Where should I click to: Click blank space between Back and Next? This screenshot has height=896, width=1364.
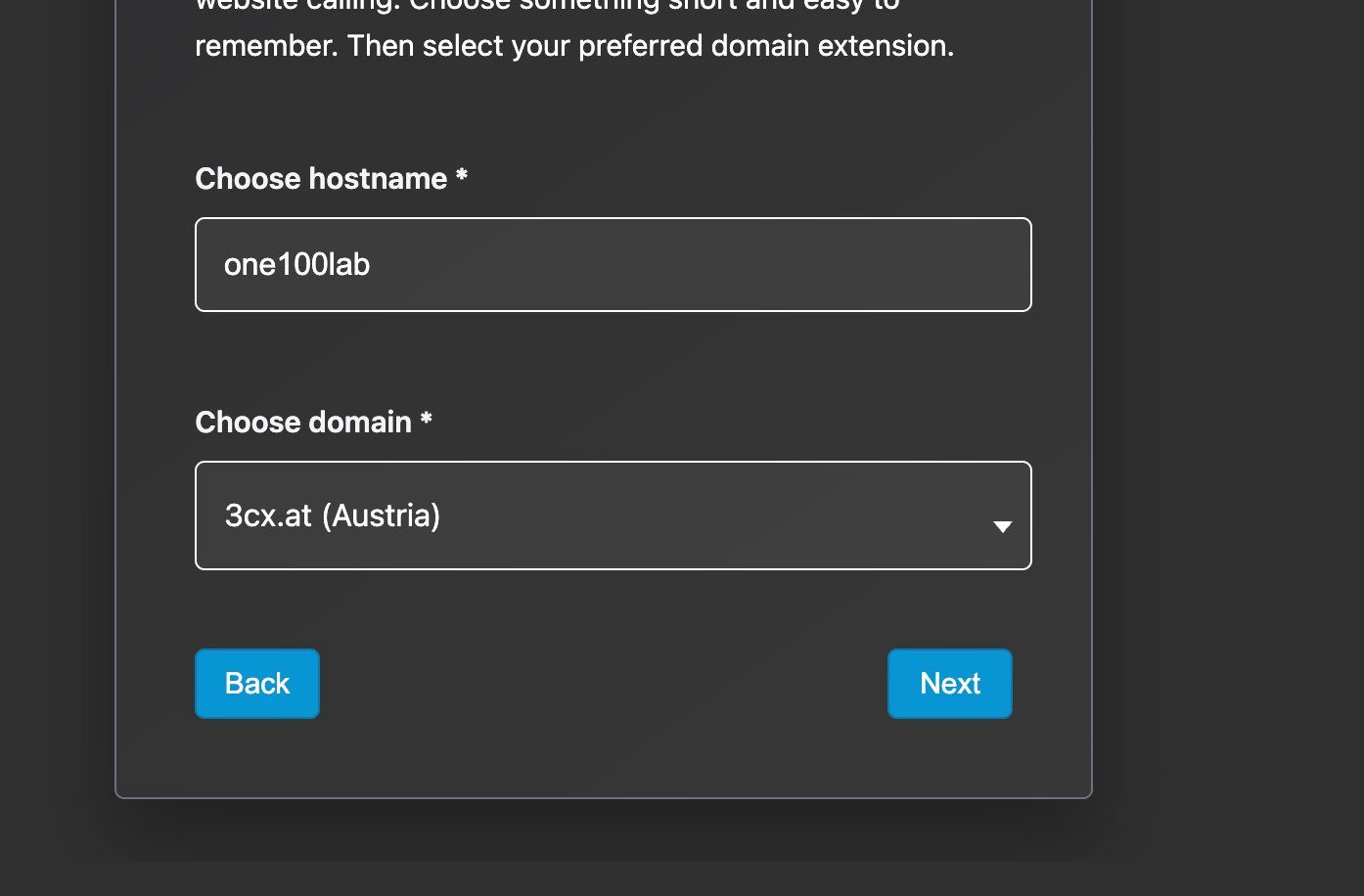tap(603, 684)
